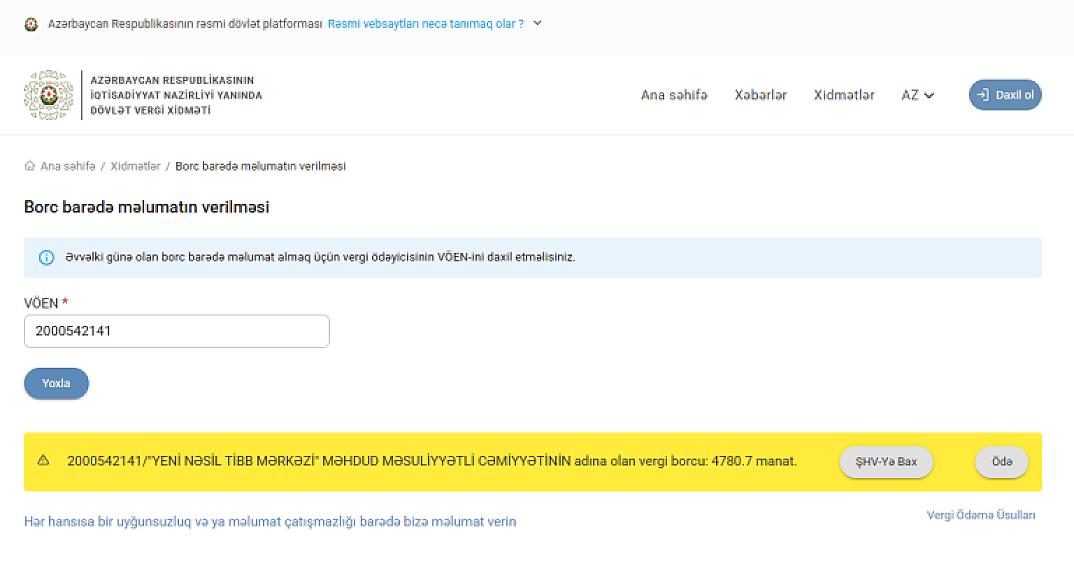Click the info circle icon in the blue notice
Viewport: 1074px width, 576px height.
[x=47, y=258]
